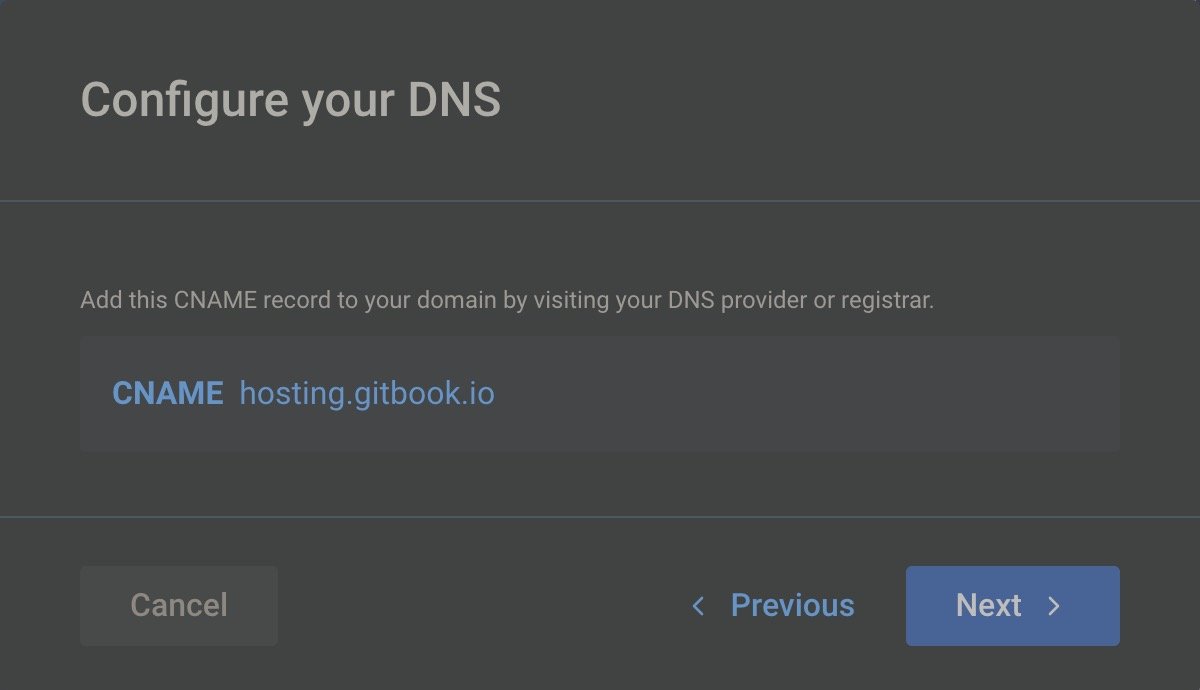
Task: Click the right chevron inside Next button
Action: point(1053,606)
